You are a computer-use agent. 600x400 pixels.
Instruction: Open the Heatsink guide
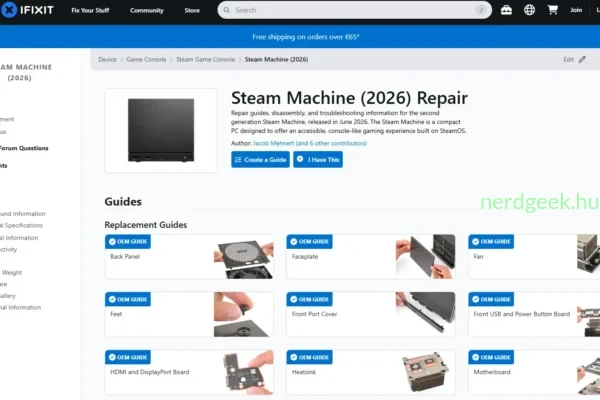click(371, 372)
